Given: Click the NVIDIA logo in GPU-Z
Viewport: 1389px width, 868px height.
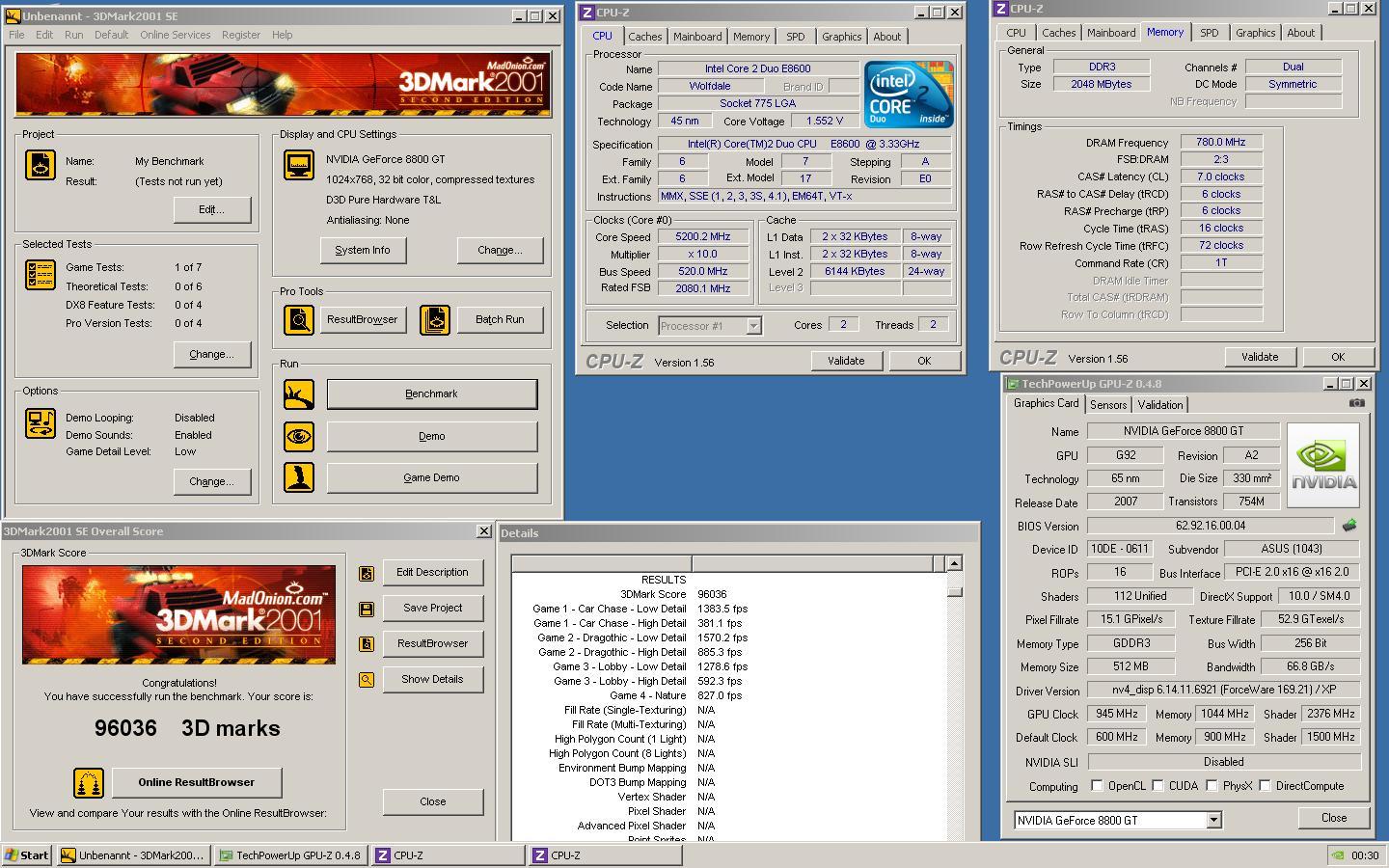Looking at the screenshot, I should point(1323,465).
